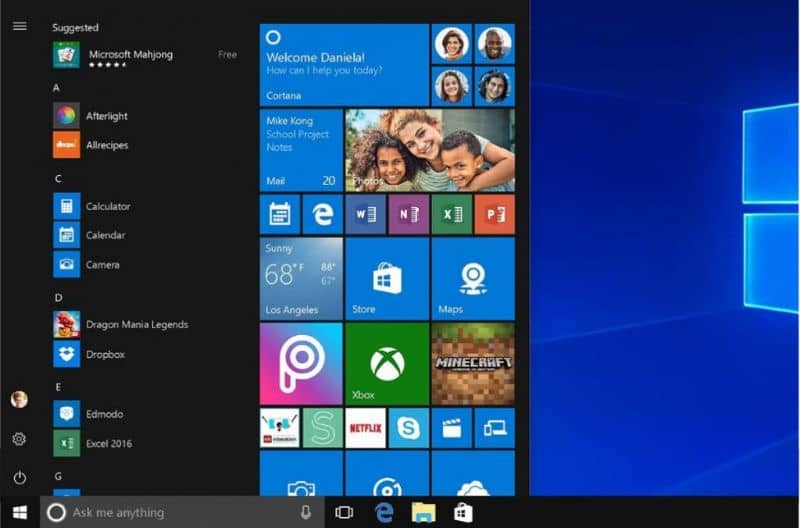Open File Explorer on the taskbar
The height and width of the screenshot is (528, 800).
[423, 512]
